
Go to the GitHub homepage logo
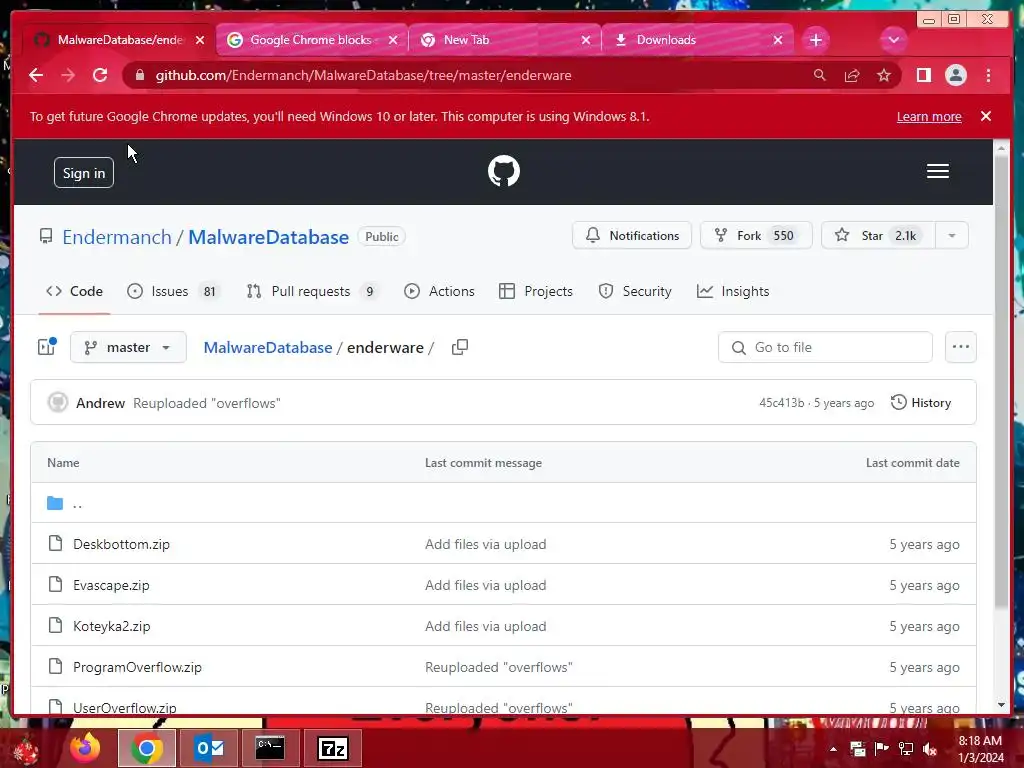pos(504,171)
